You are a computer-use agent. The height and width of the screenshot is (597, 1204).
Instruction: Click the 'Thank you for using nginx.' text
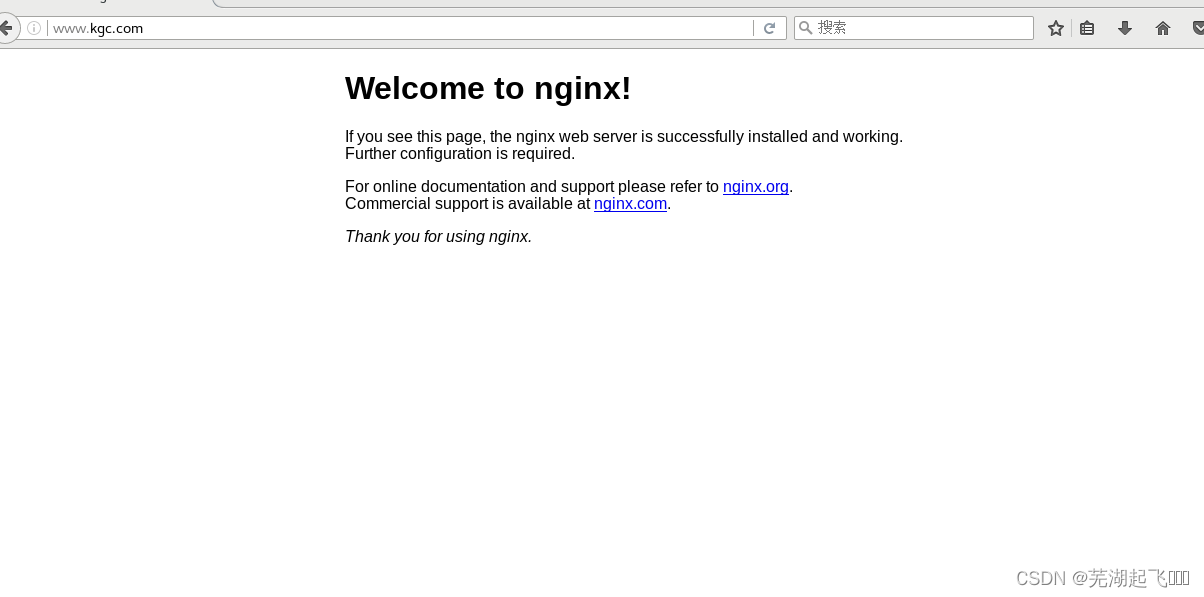pos(438,236)
